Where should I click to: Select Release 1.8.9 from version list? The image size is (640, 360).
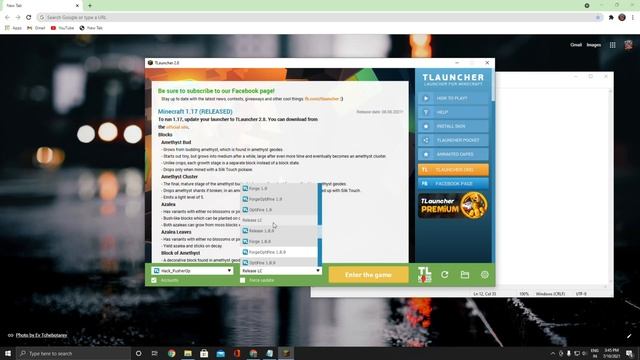279,231
